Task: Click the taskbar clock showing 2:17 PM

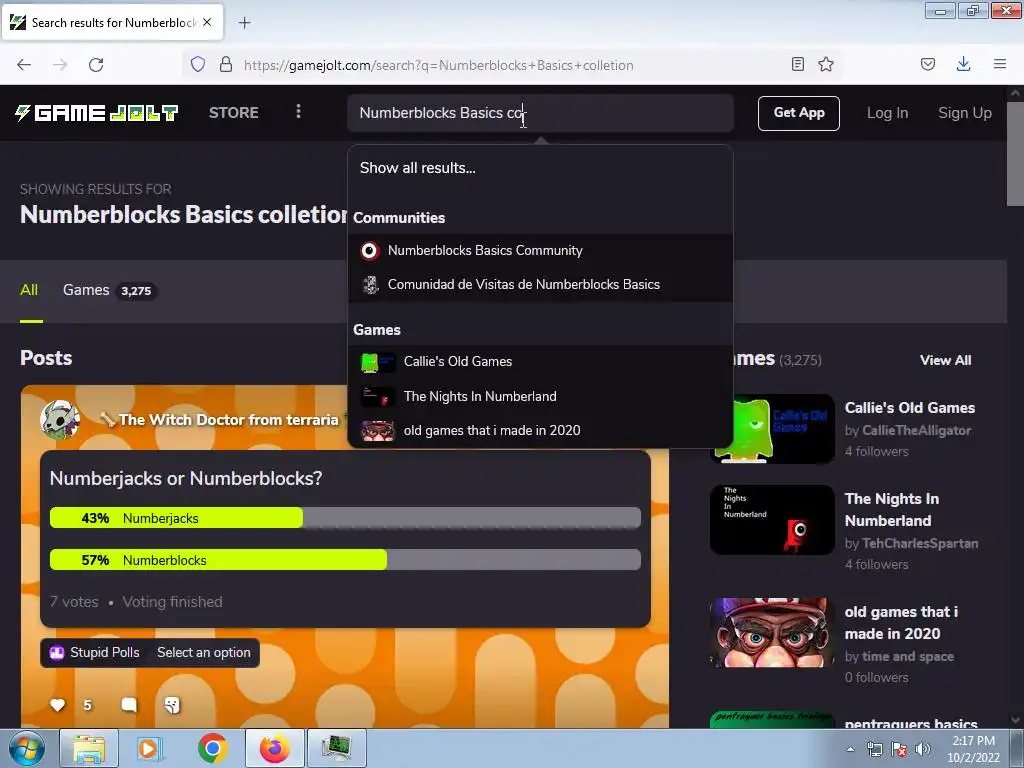Action: (973, 749)
